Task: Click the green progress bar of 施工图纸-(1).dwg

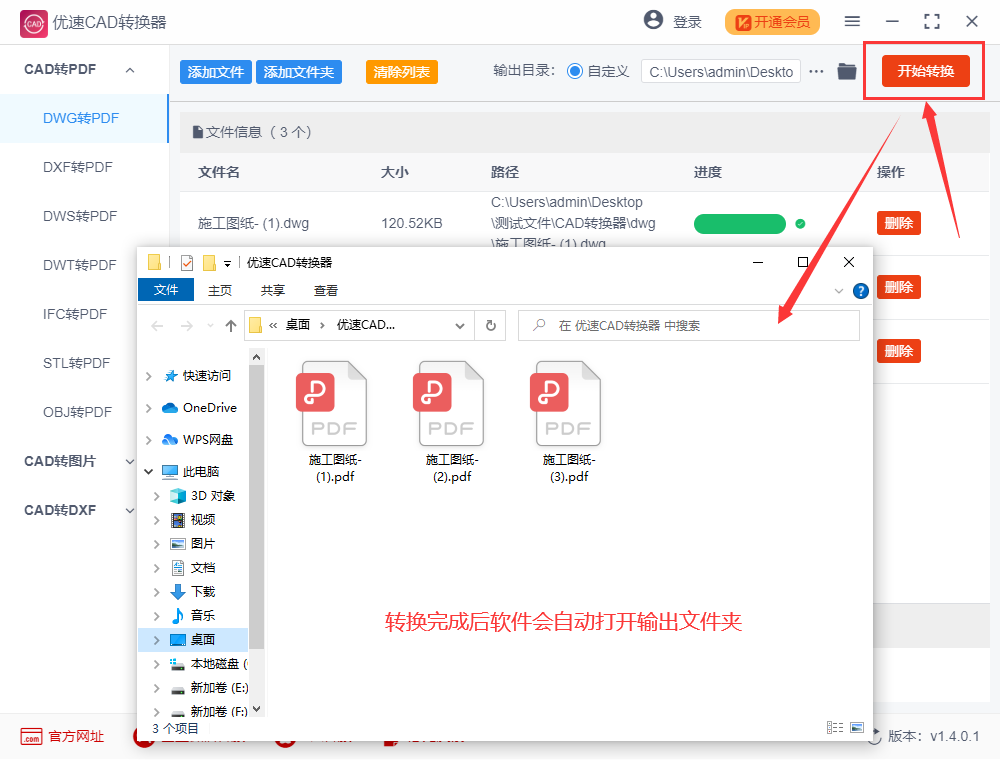Action: pyautogui.click(x=740, y=223)
